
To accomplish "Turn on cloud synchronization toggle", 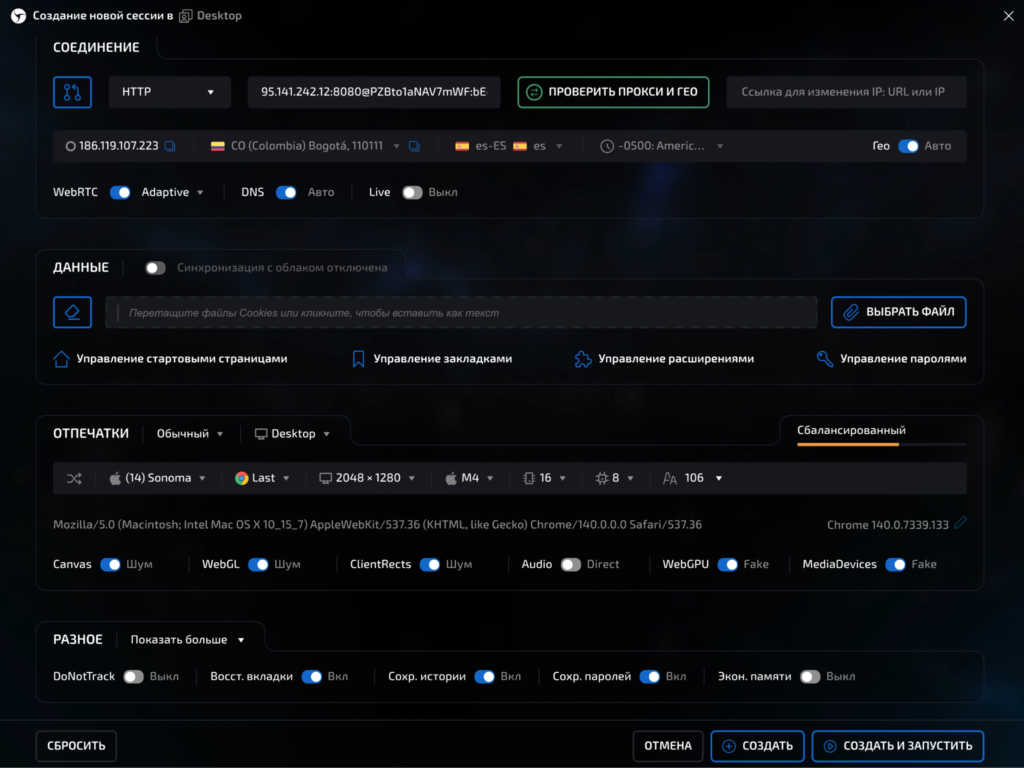I will [x=155, y=268].
